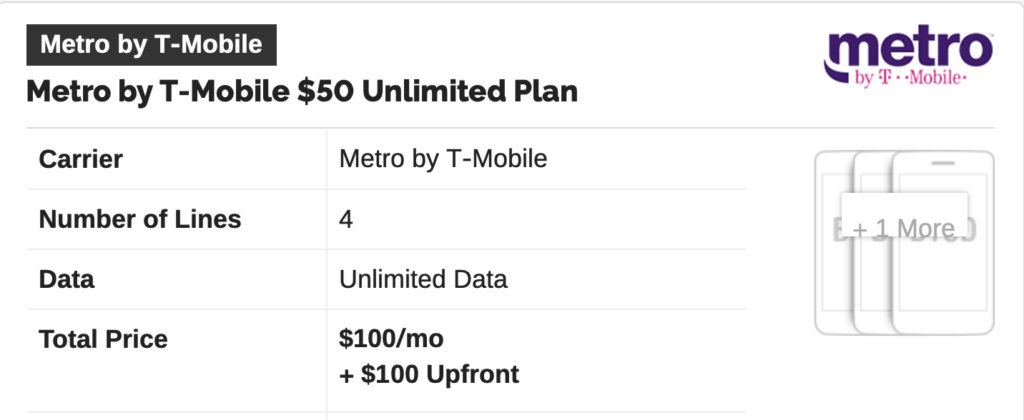
Task: Select the $100/mo price text
Action: point(391,339)
